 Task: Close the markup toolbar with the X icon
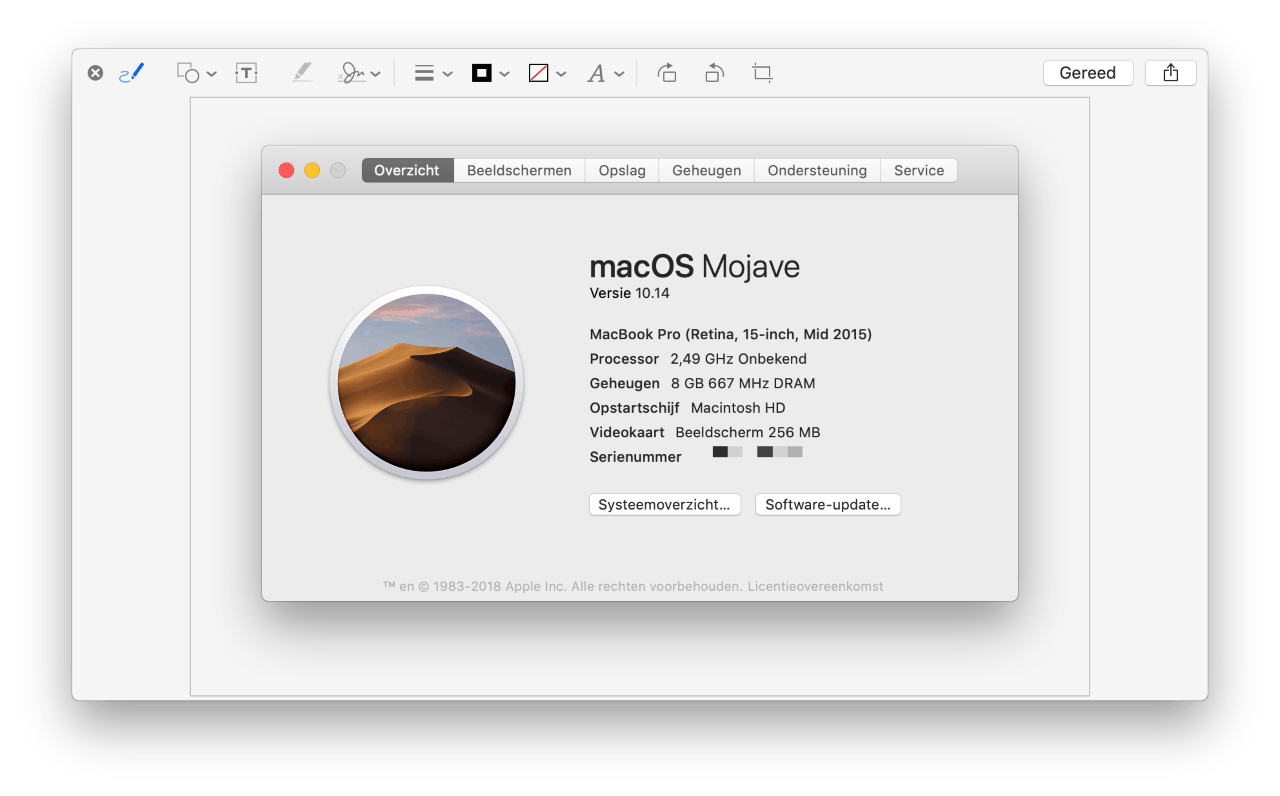click(95, 73)
